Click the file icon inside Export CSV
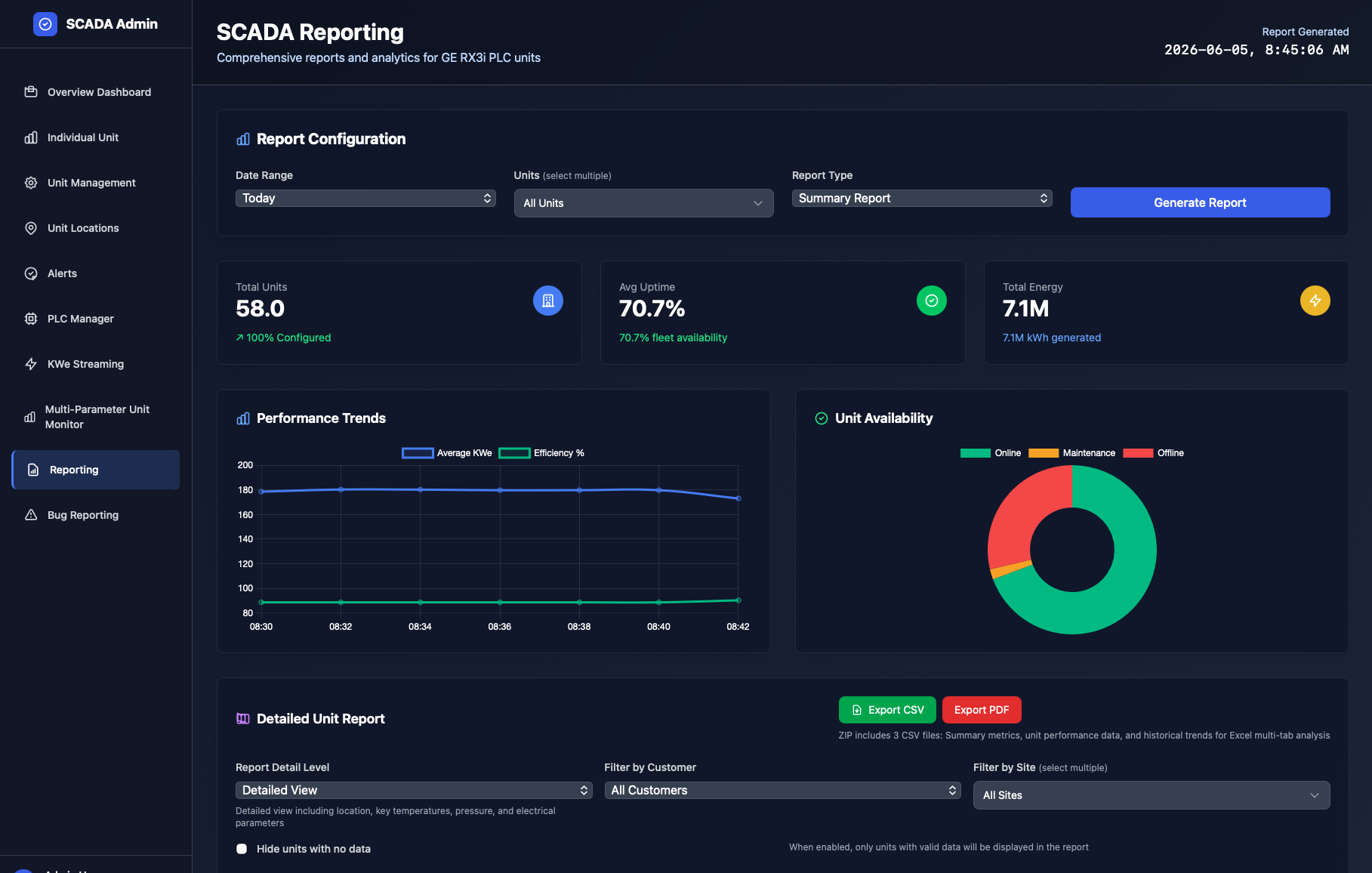Image resolution: width=1372 pixels, height=873 pixels. [x=857, y=710]
